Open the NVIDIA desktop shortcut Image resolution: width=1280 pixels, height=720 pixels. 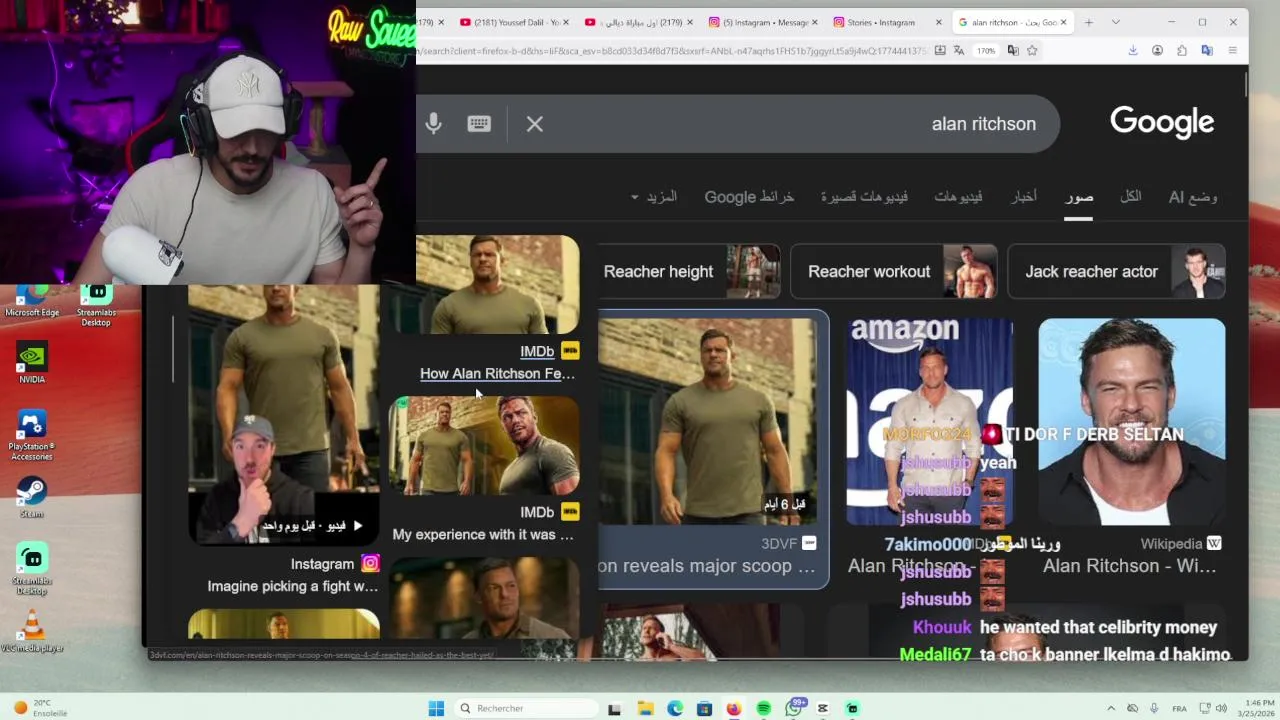(x=32, y=363)
